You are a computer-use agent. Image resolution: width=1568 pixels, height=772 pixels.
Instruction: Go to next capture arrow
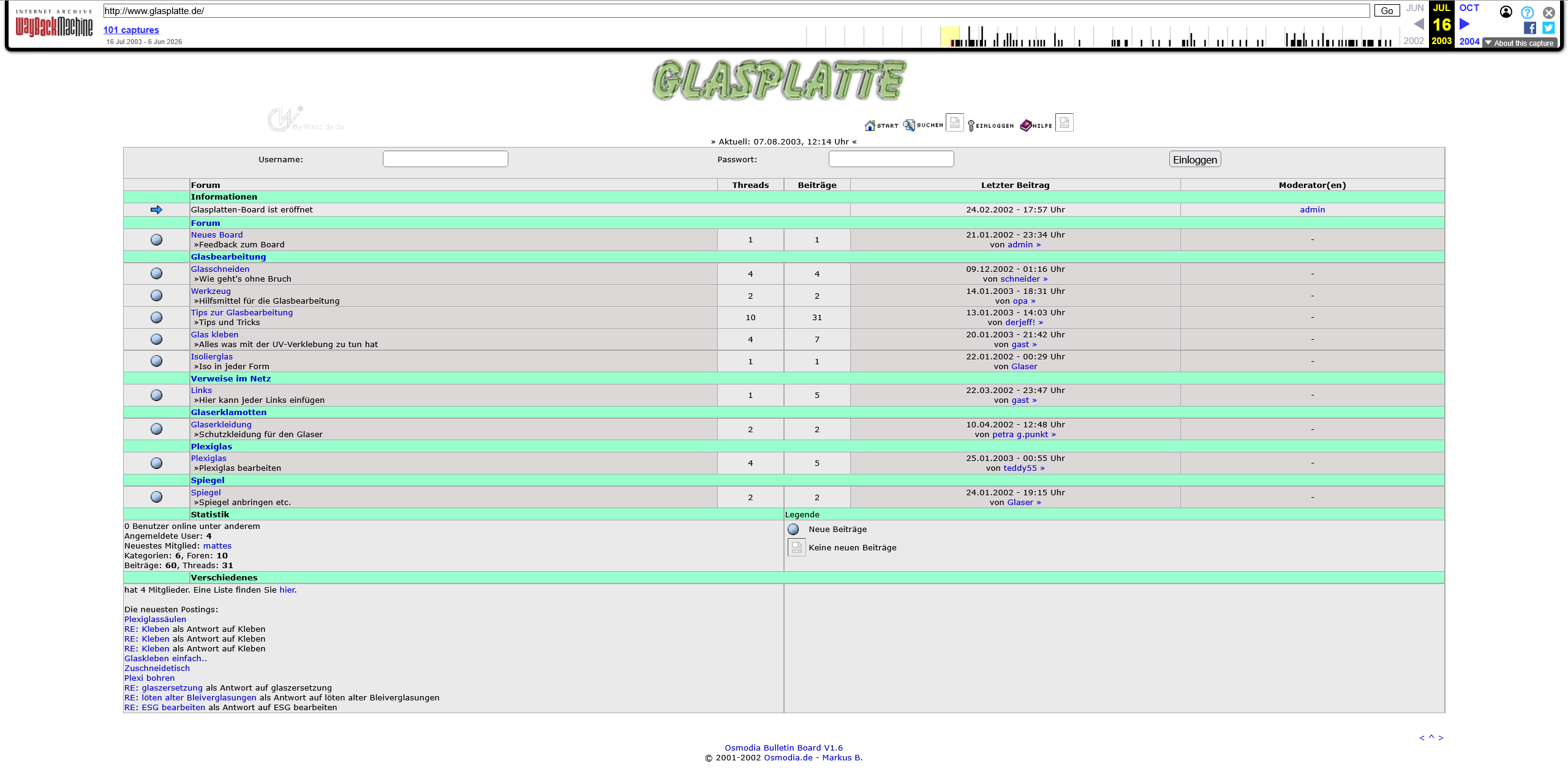[x=1464, y=24]
